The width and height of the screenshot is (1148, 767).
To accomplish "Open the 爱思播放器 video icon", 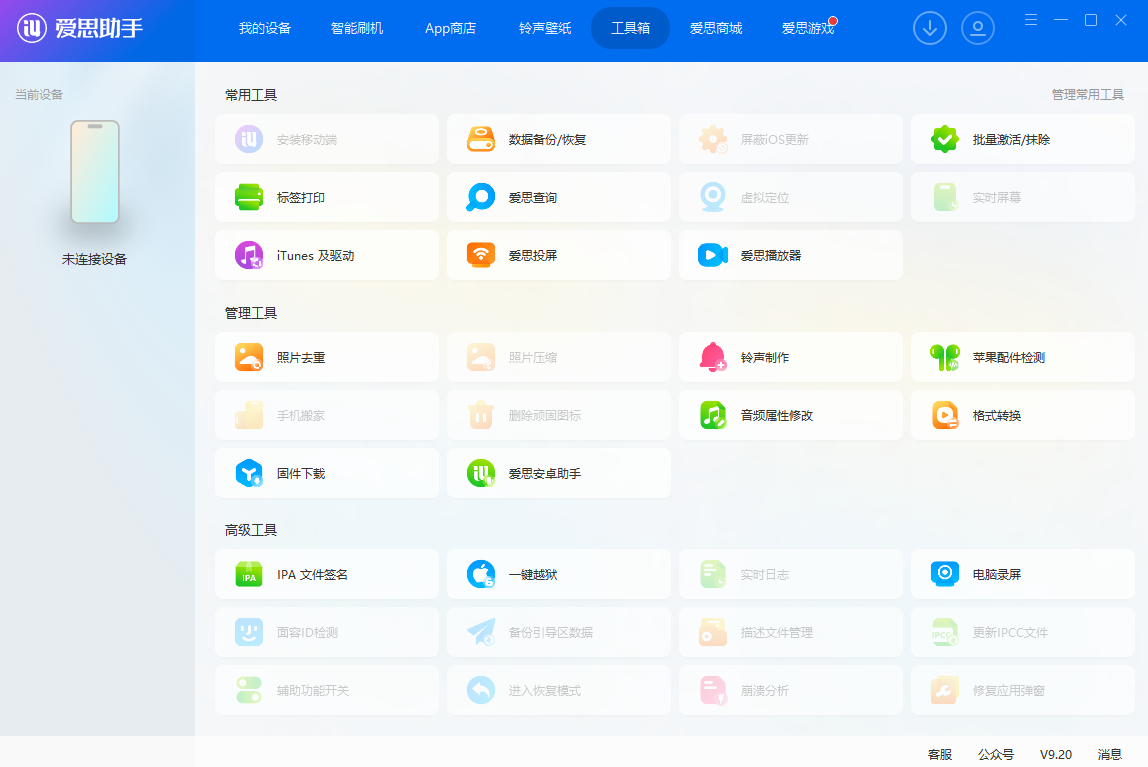I will (712, 255).
